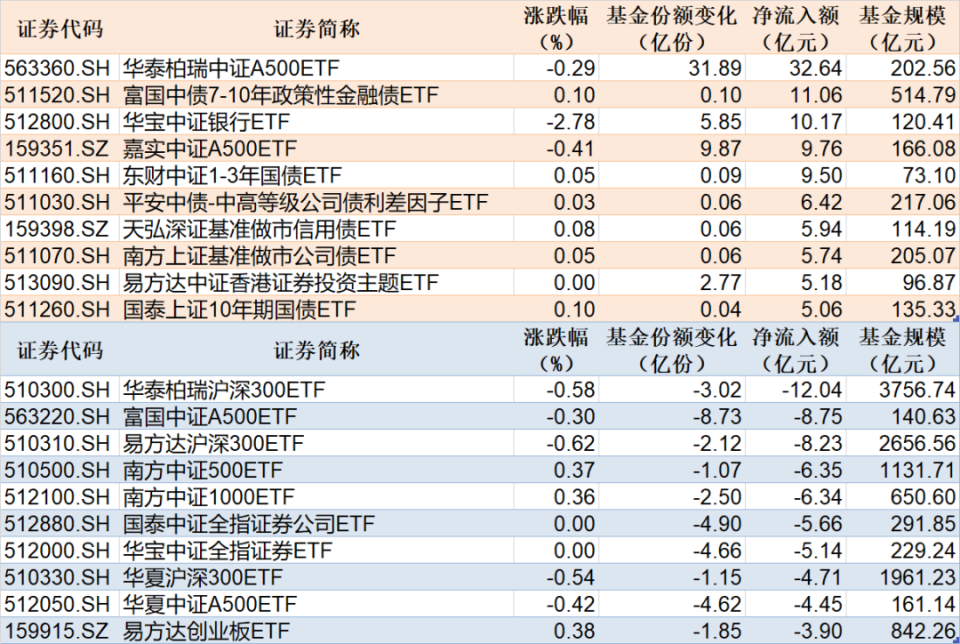The width and height of the screenshot is (960, 644).
Task: Select the fund size 73.10
Action: (929, 176)
